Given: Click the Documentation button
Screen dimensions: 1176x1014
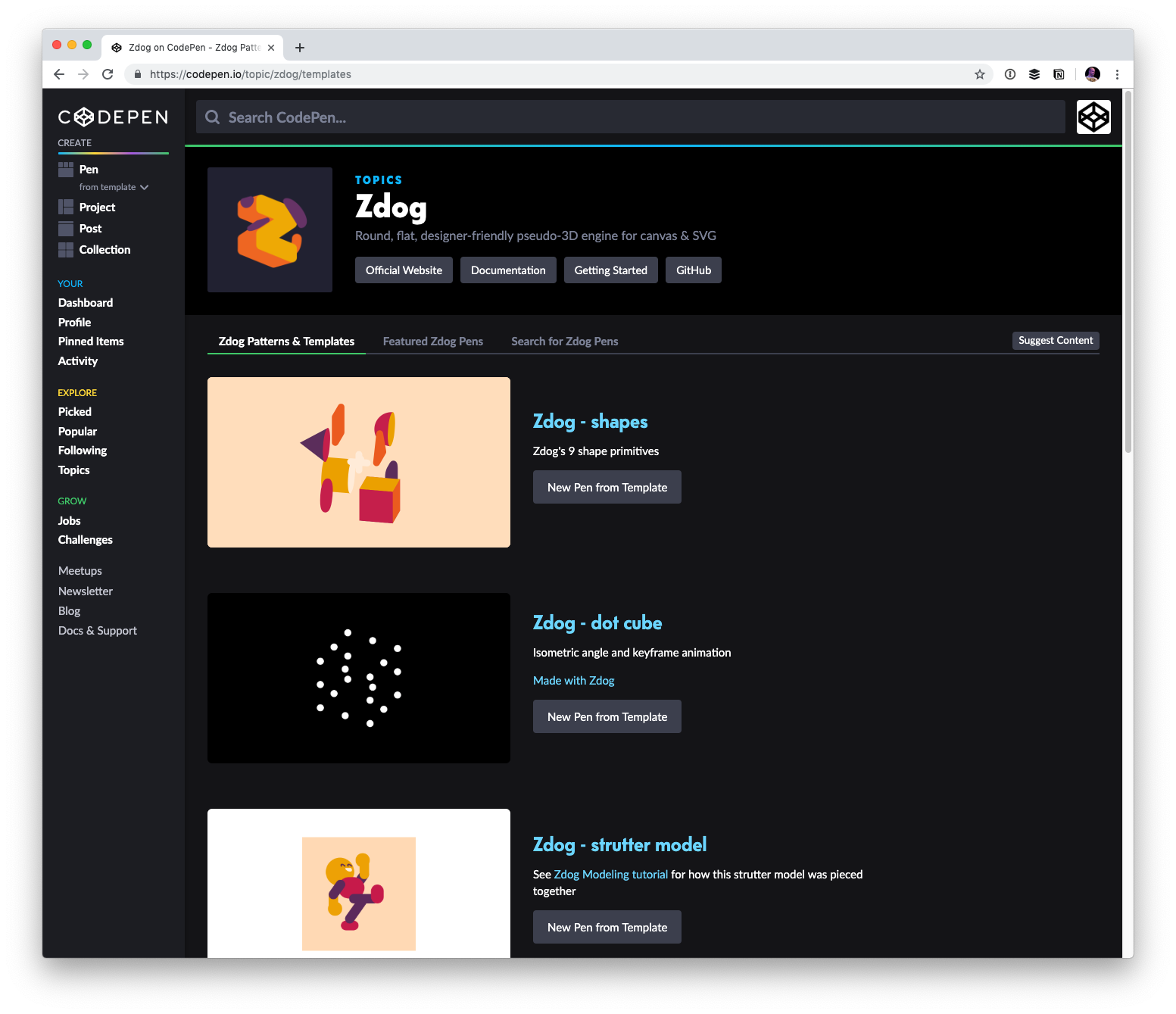Looking at the screenshot, I should [508, 270].
